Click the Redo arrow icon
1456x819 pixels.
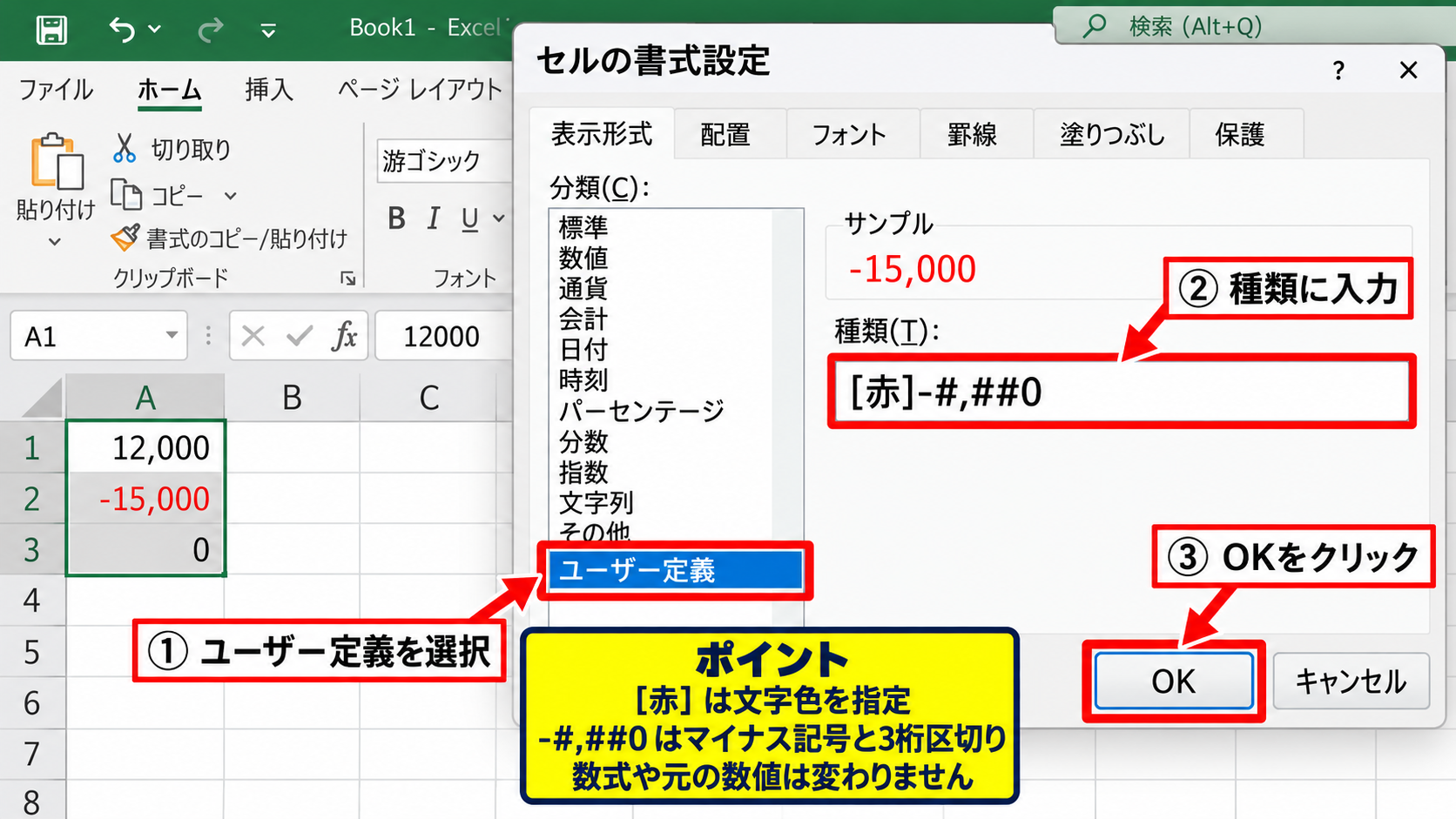[x=210, y=30]
